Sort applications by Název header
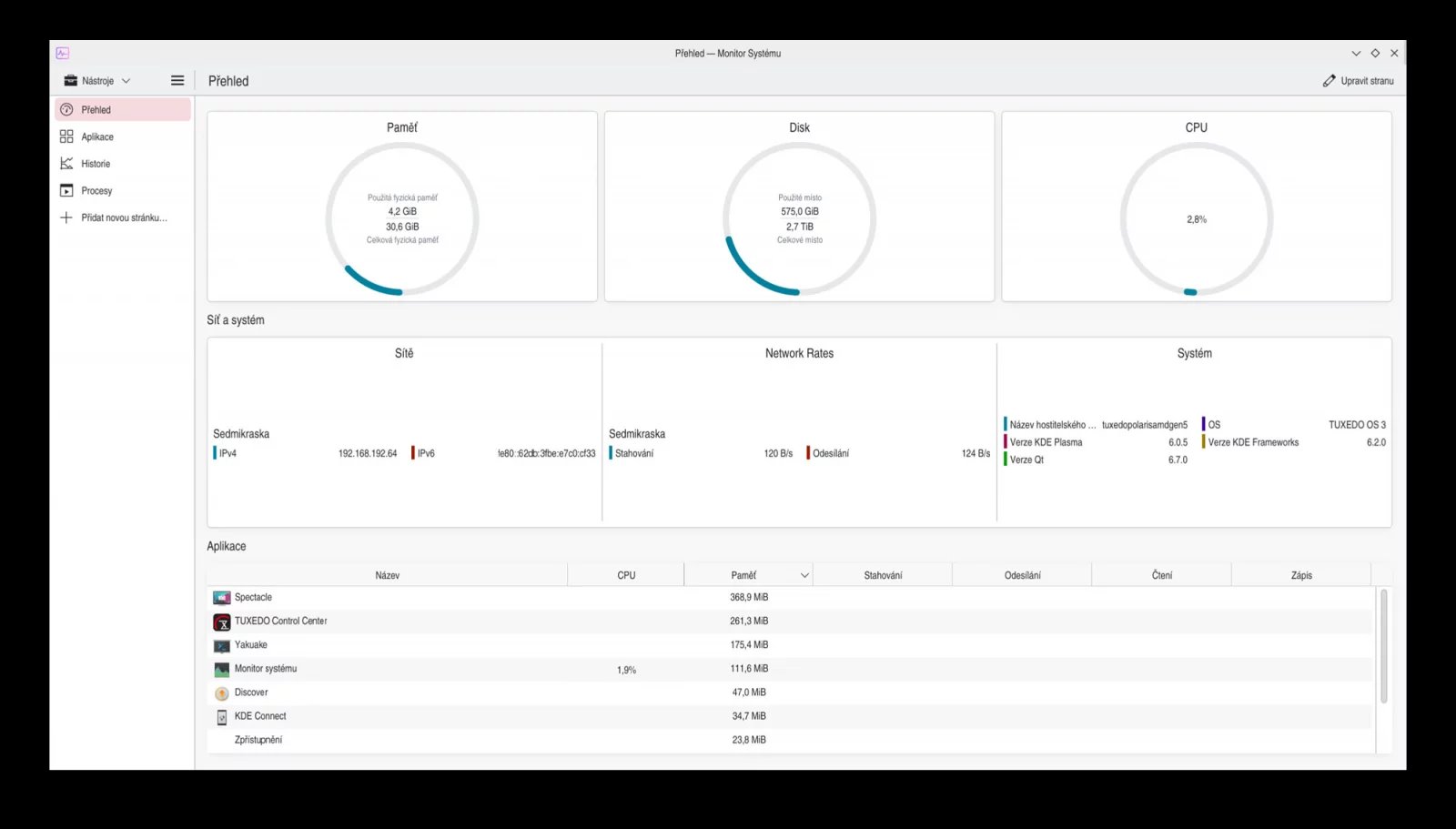Viewport: 1456px width, 829px height. [x=387, y=575]
